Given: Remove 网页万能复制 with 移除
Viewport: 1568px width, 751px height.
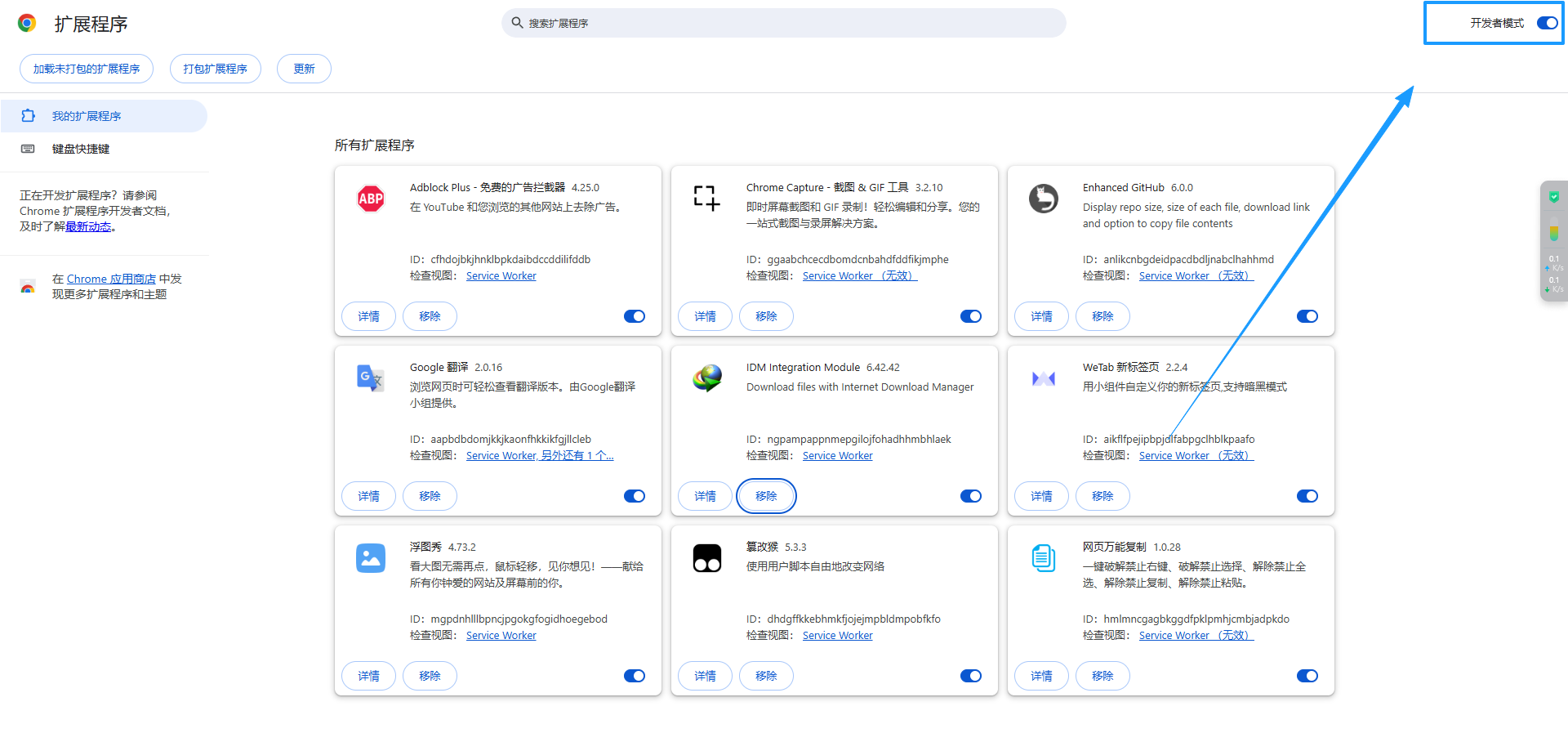Looking at the screenshot, I should click(x=1102, y=676).
